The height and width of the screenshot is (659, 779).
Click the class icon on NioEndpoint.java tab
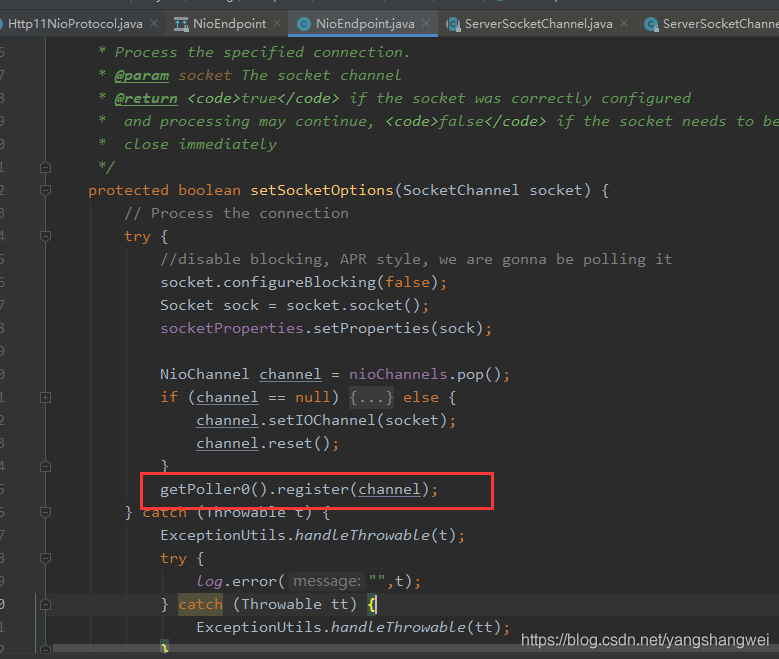pos(301,23)
